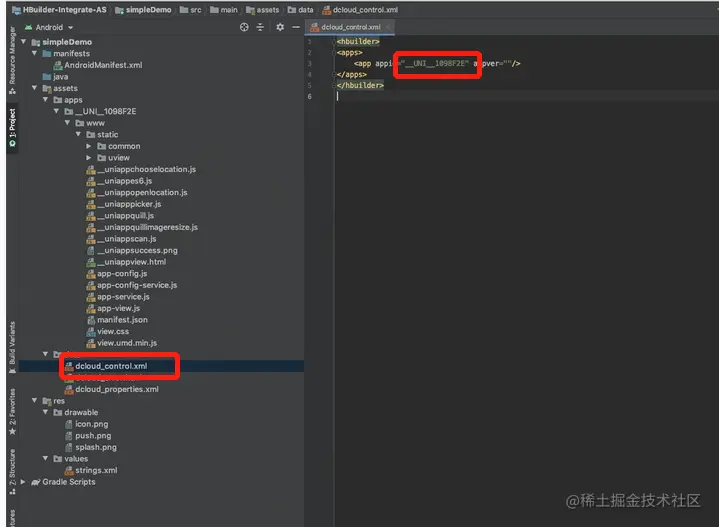Open the Build Variants side tab

click(12, 347)
